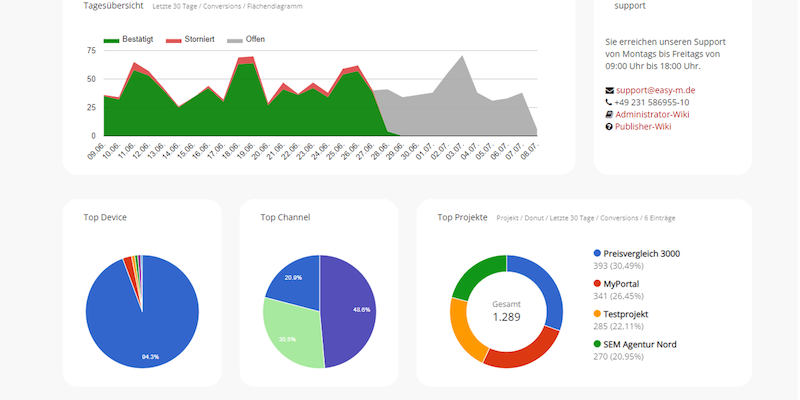Click the phone icon next to support number
The image size is (800, 400).
pos(610,102)
